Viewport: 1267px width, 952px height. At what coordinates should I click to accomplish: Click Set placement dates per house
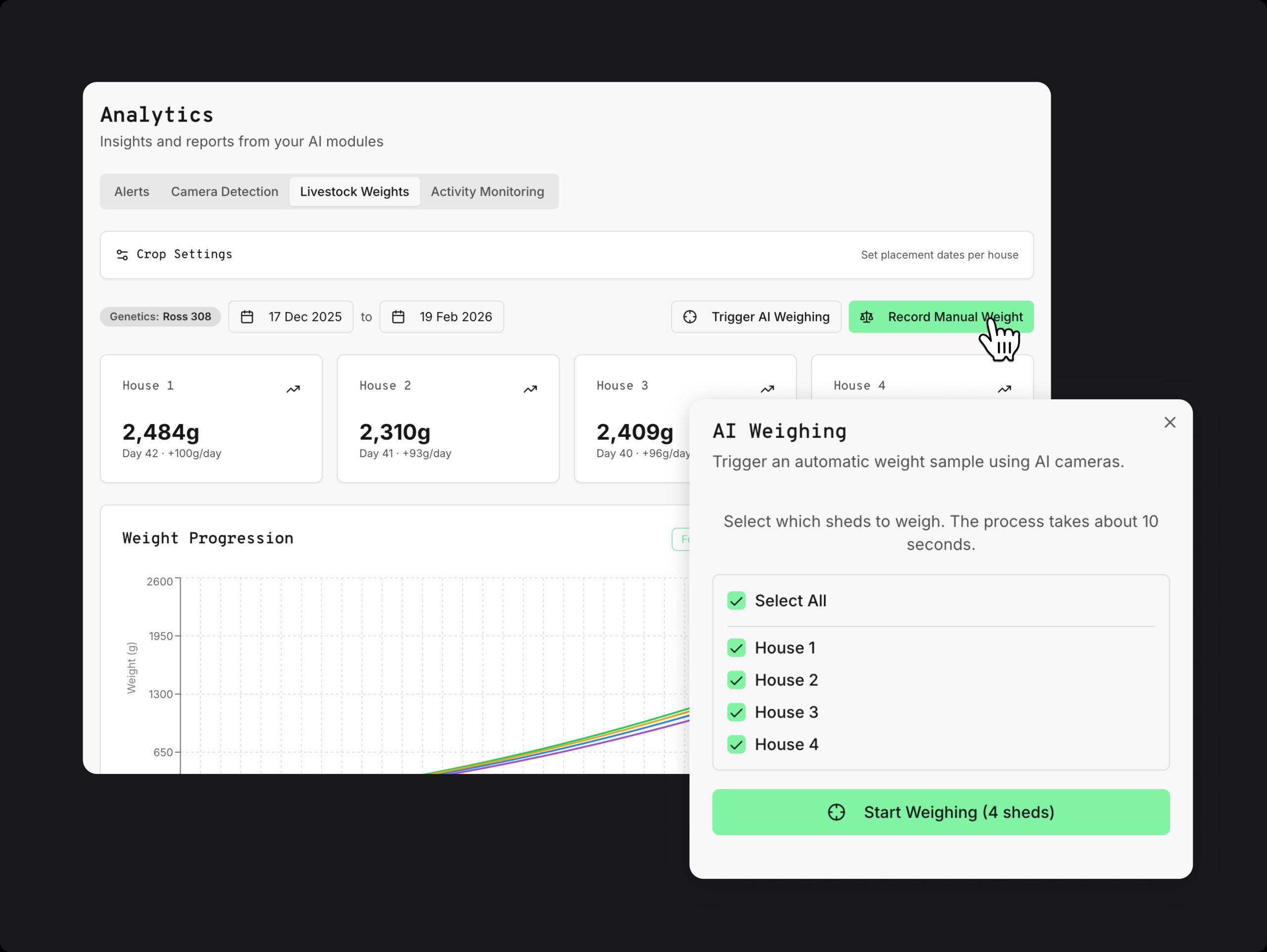click(939, 255)
